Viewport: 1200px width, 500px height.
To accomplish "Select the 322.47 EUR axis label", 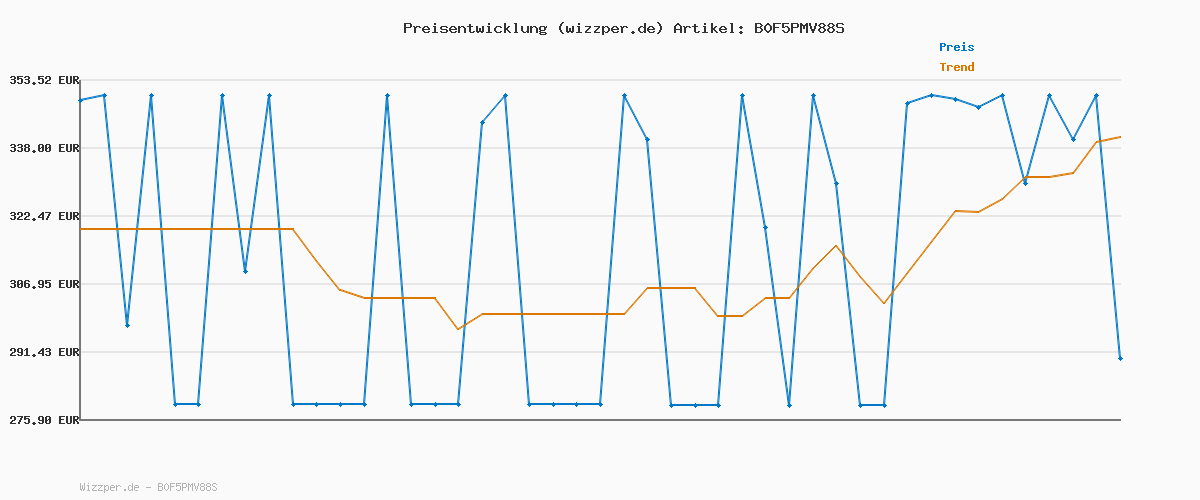I will 43,216.
